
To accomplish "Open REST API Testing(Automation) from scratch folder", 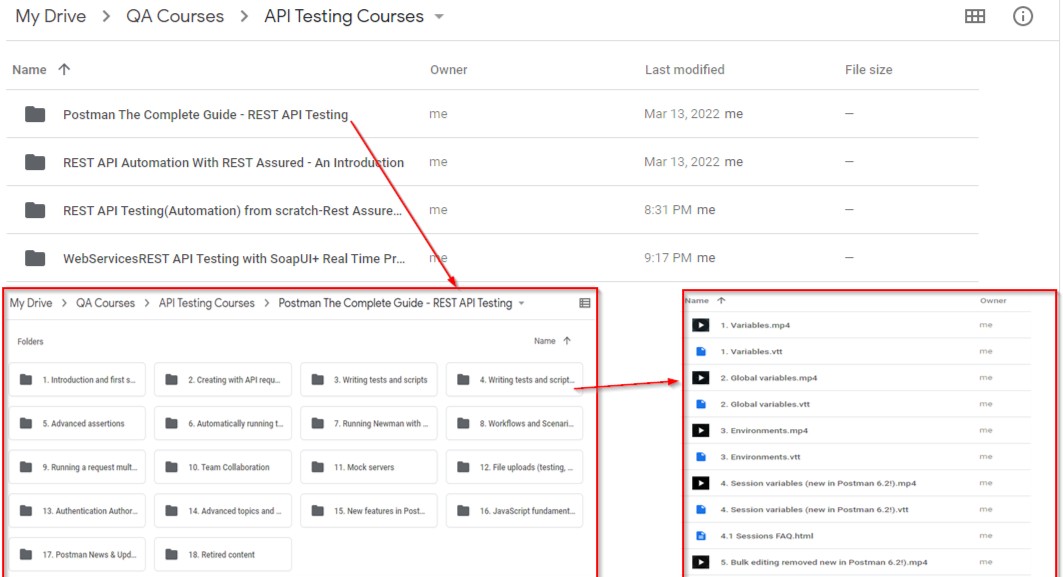I will (x=492, y=210).
